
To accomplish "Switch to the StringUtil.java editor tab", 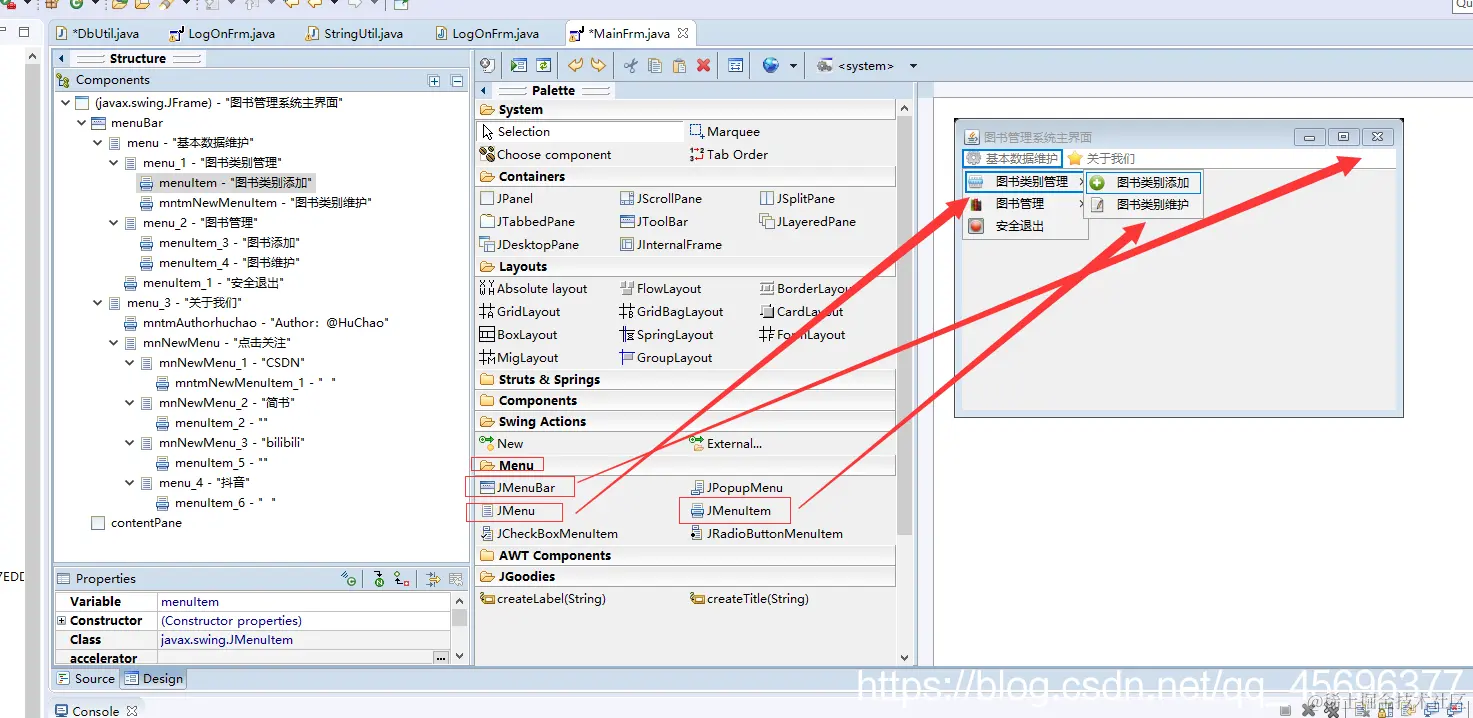I will [355, 34].
